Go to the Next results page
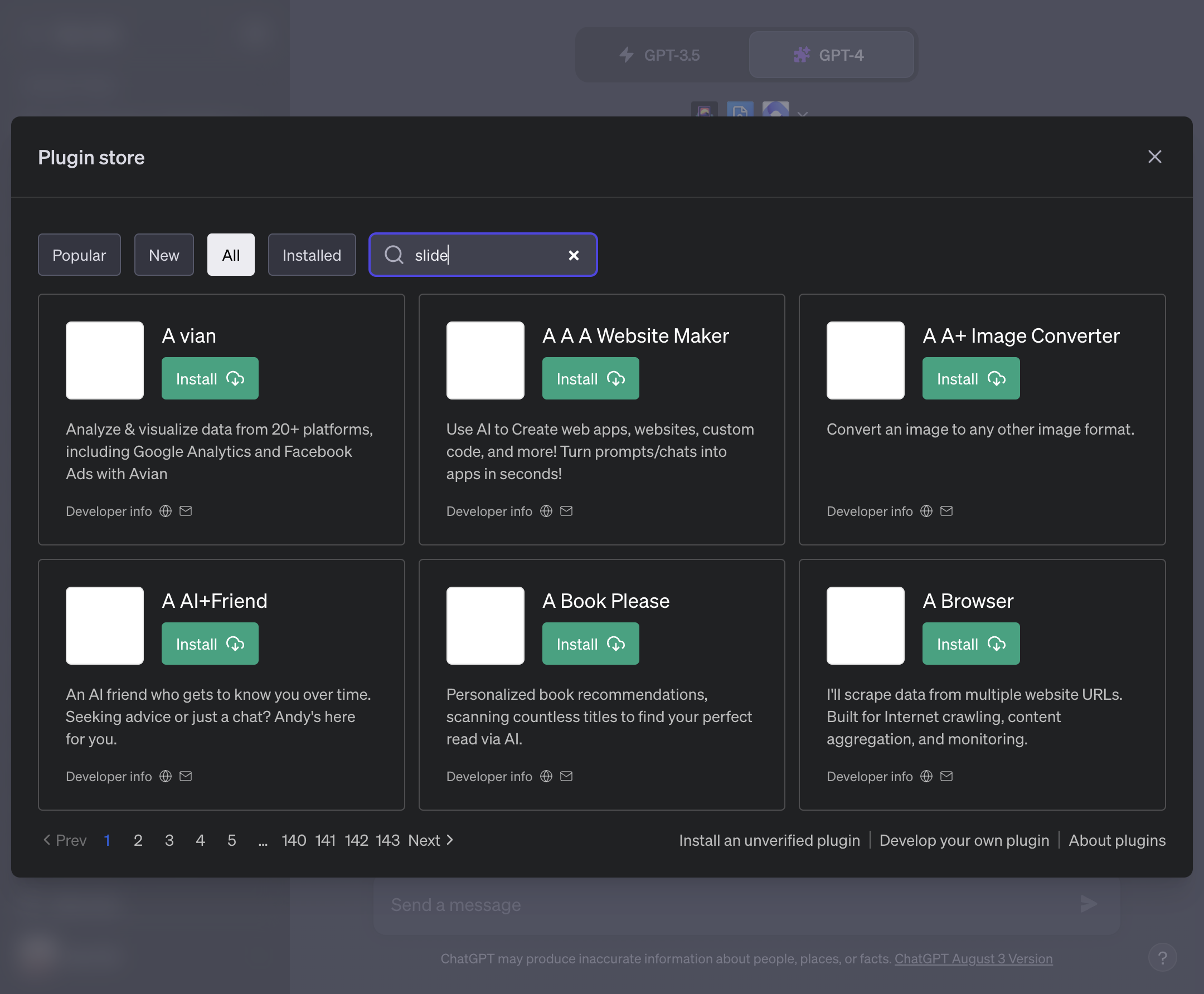 pos(431,840)
